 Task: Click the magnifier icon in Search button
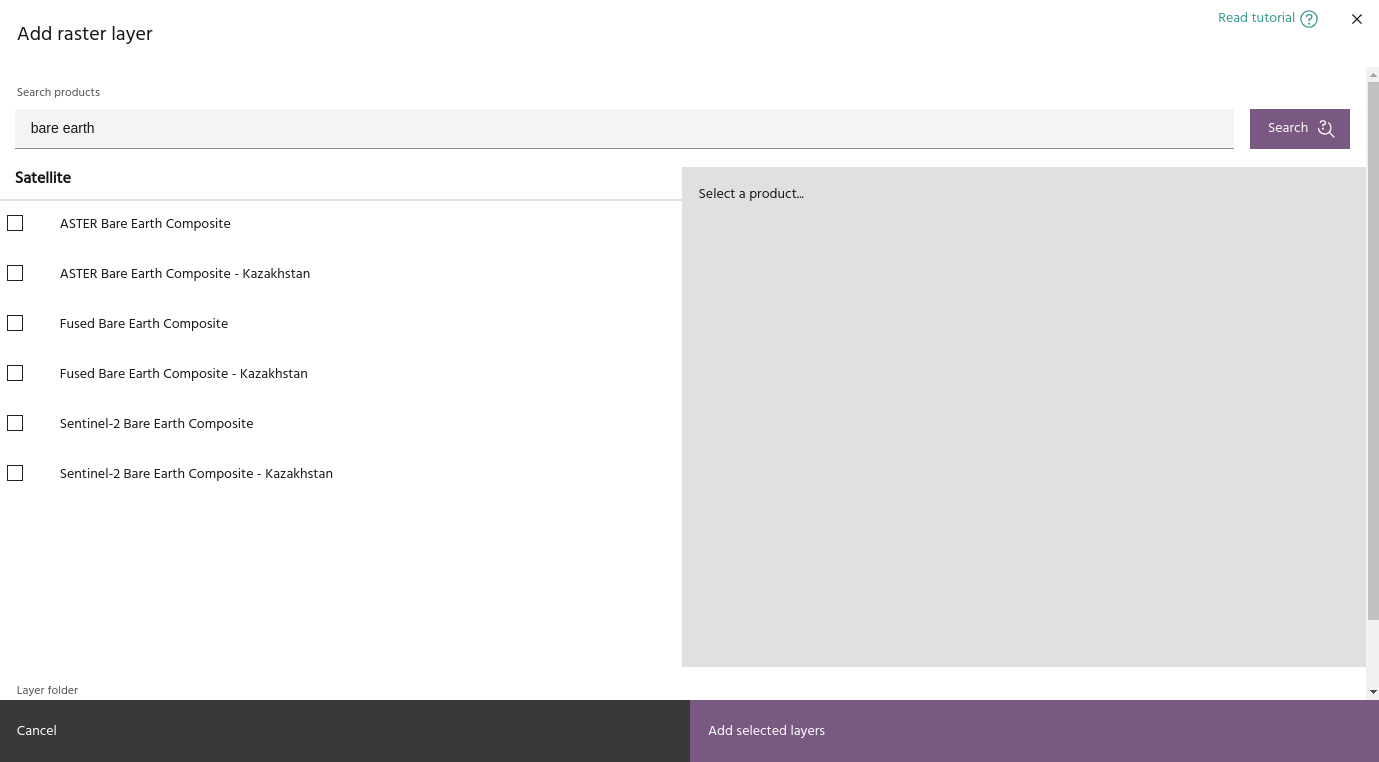1326,128
